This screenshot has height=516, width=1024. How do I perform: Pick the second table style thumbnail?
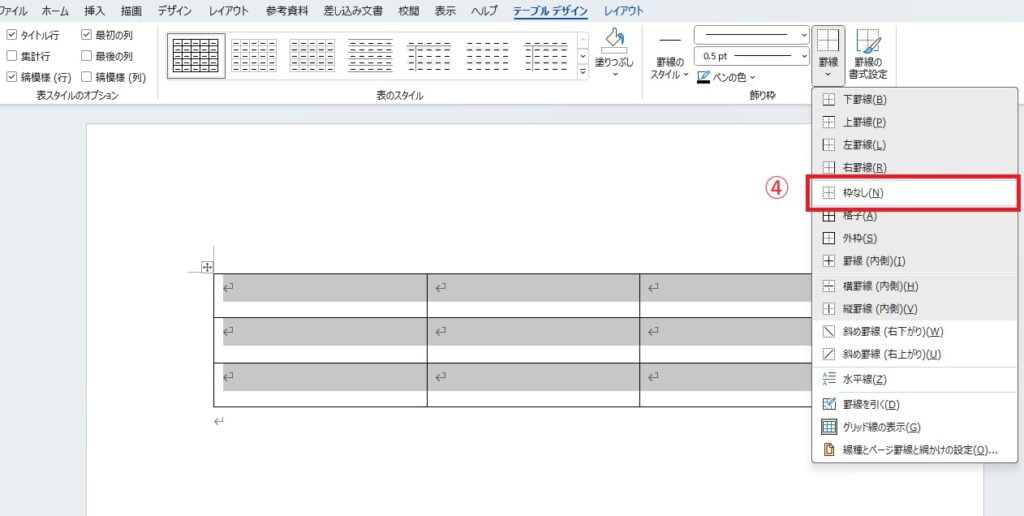(x=255, y=56)
